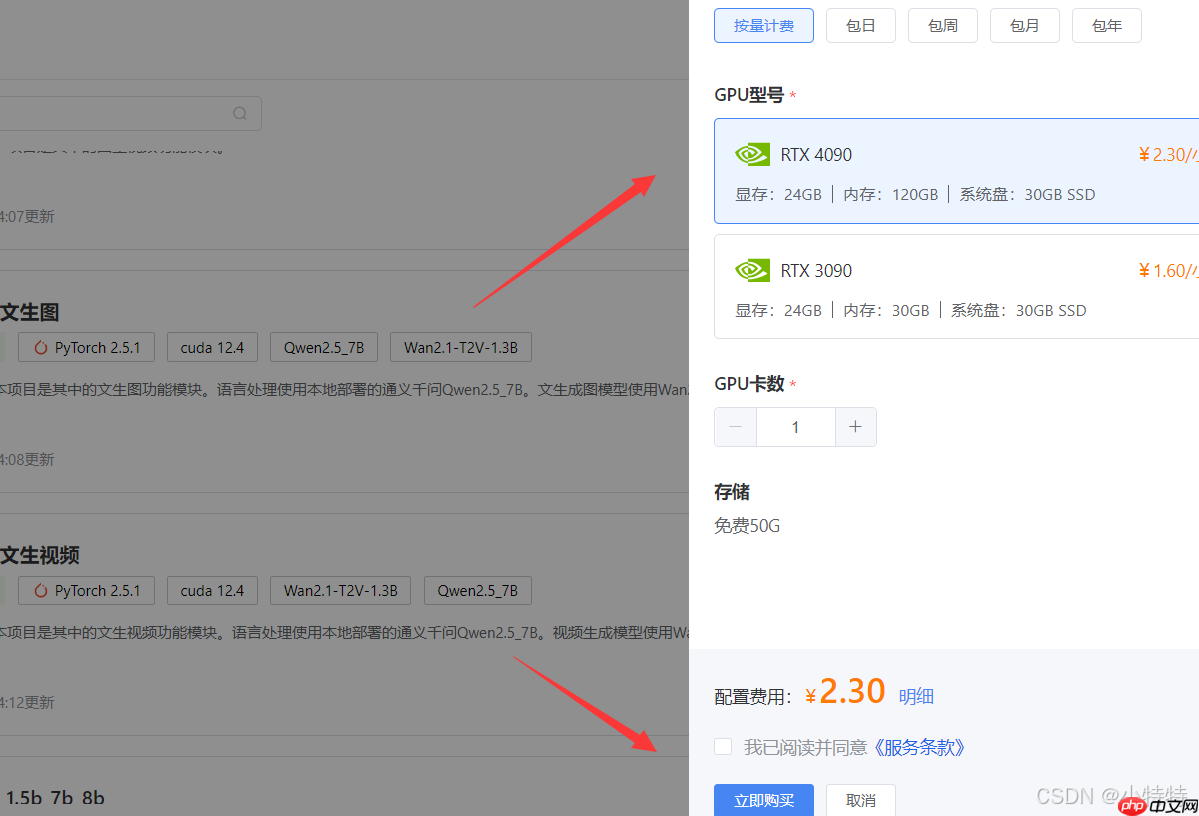The image size is (1199, 816).
Task: Click Wan2.1-T2V-1.3B tag under 文生视频
Action: (x=340, y=590)
